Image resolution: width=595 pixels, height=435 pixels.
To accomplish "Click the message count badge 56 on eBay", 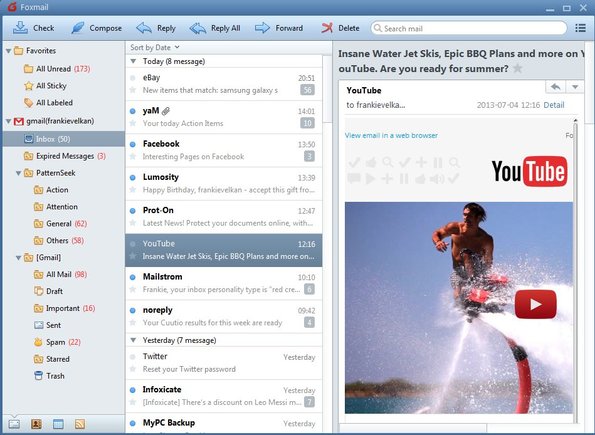I will tap(307, 90).
